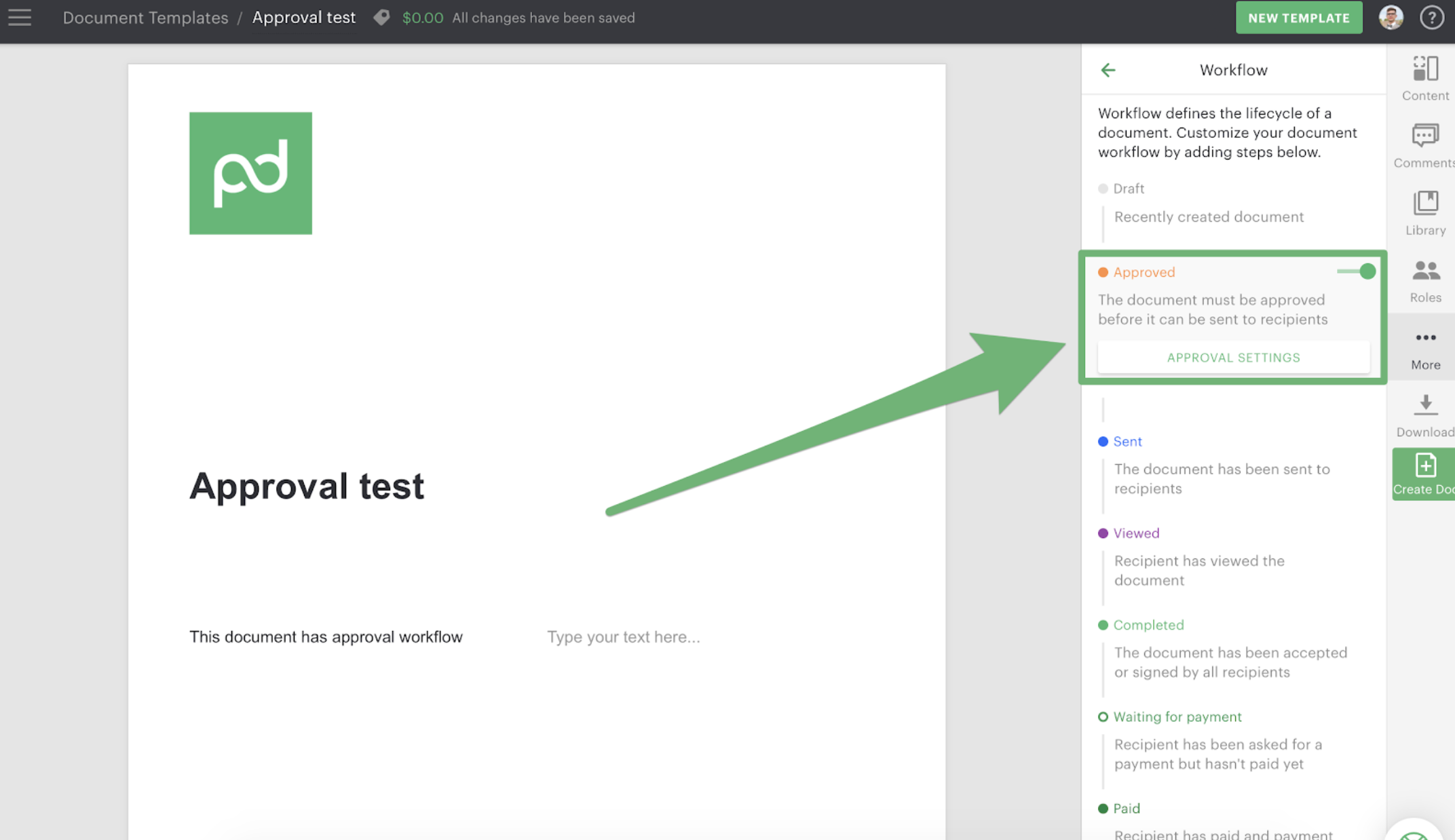Click the NEW TEMPLATE button
Screen dimensions: 1455x840
1298,18
